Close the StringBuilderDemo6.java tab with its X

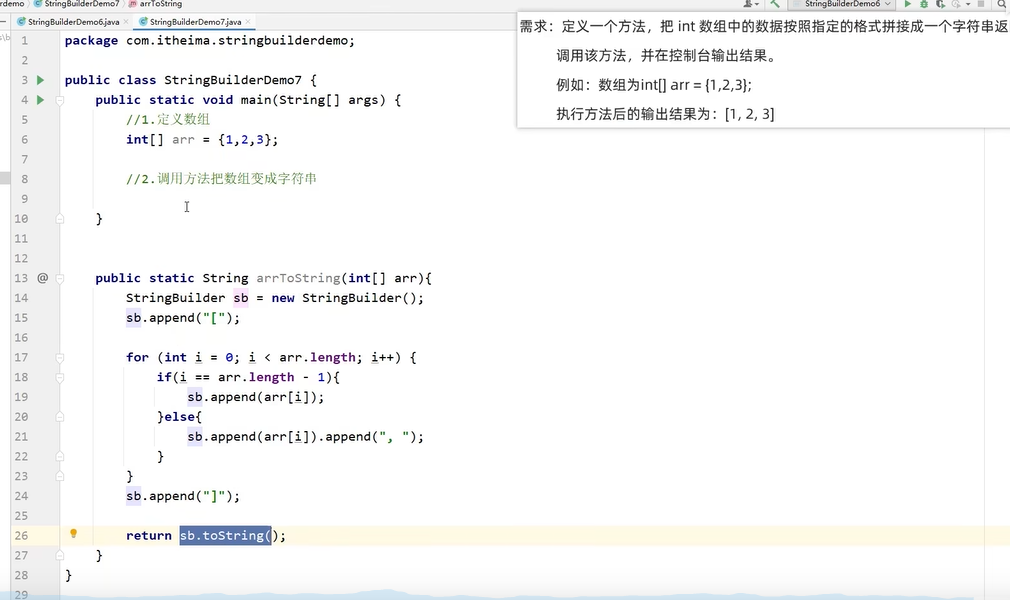(124, 21)
